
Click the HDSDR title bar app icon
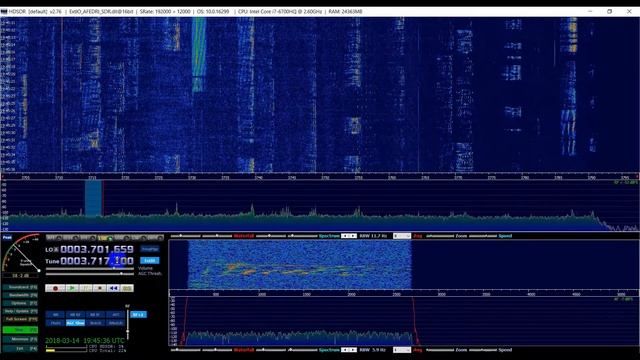(4, 12)
